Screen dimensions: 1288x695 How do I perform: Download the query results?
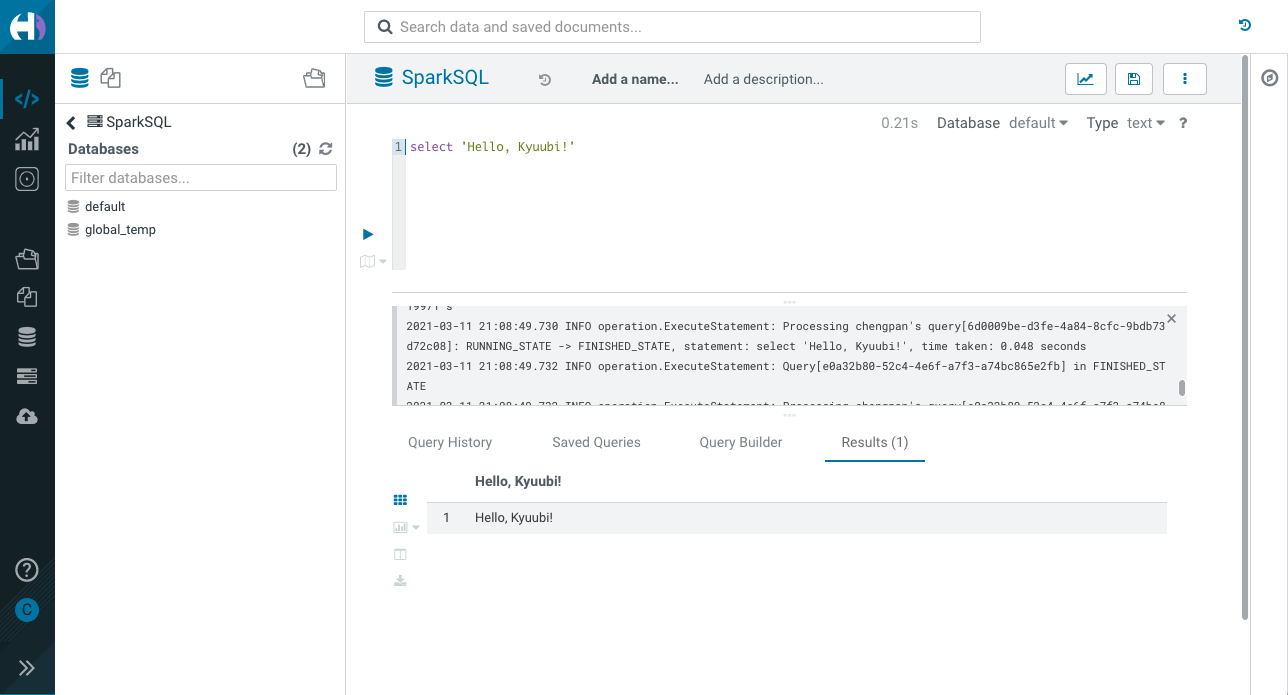[400, 580]
